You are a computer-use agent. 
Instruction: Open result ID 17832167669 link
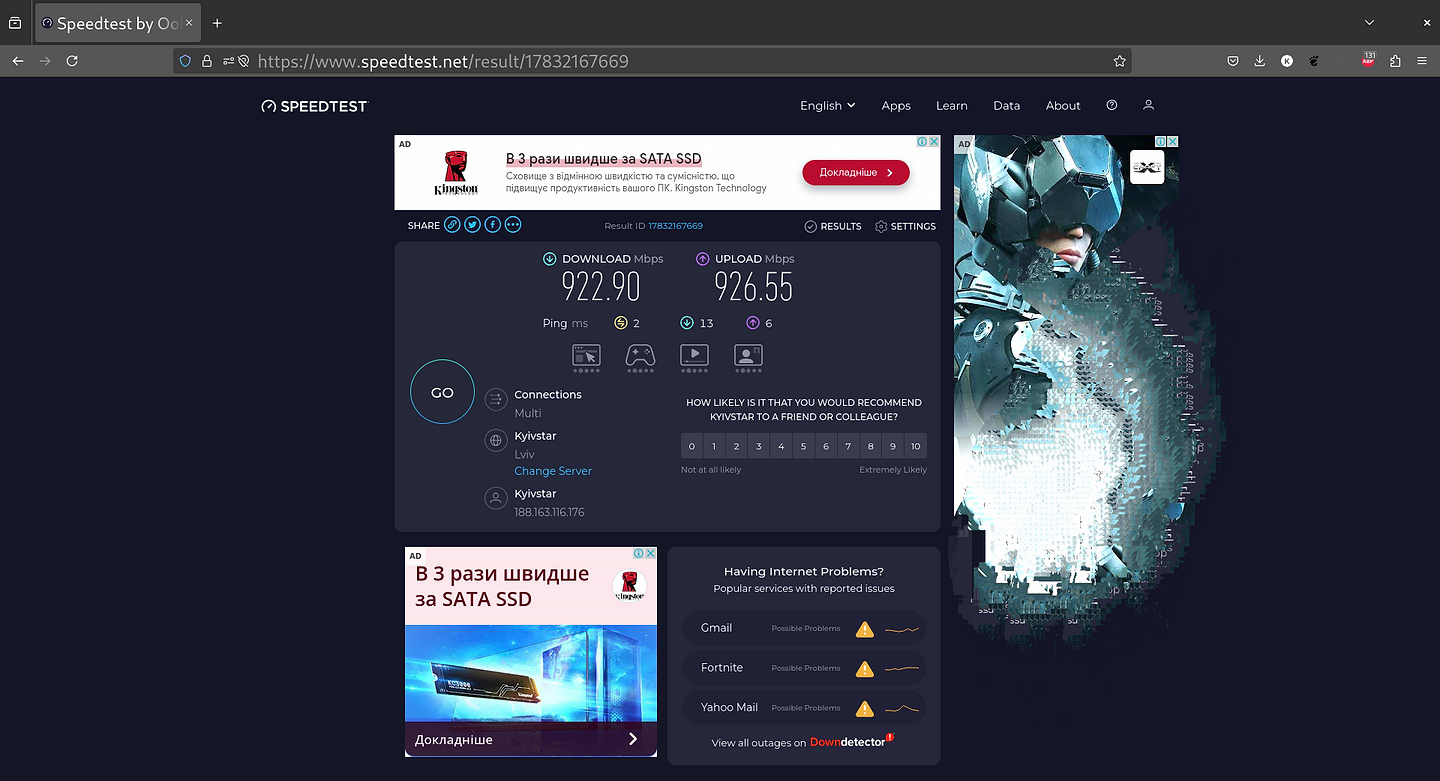(x=675, y=226)
